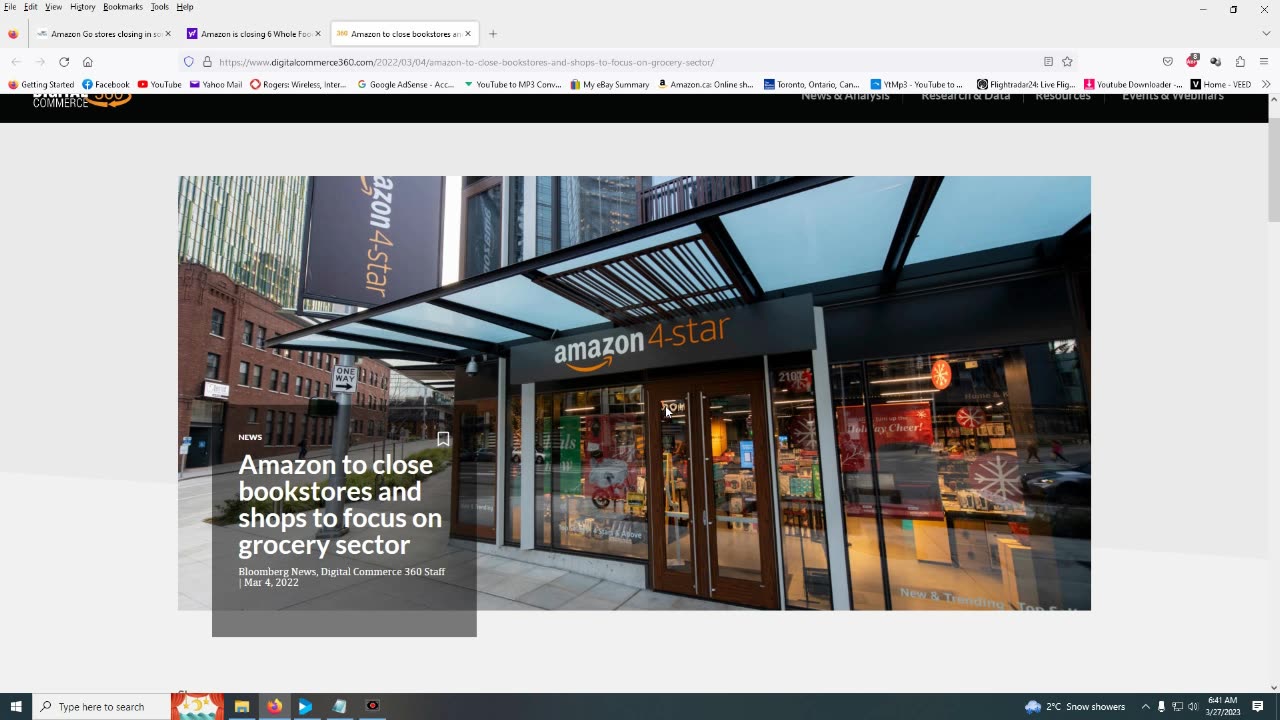
Task: Switch to Firefox on taskbar
Action: click(x=274, y=706)
